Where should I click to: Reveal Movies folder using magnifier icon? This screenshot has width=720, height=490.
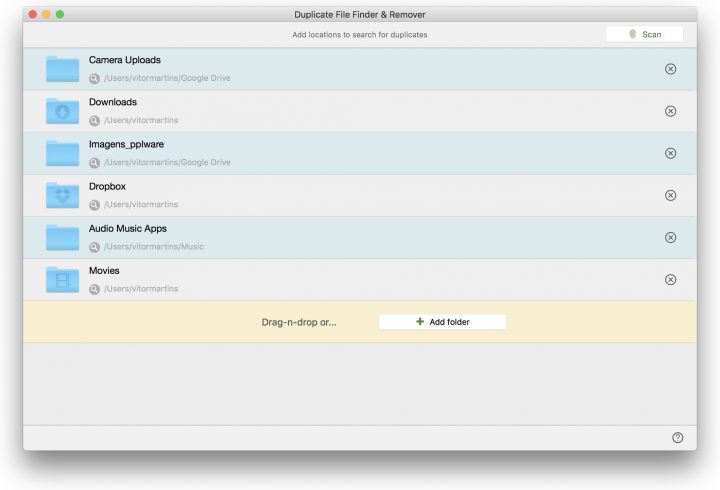pos(94,288)
